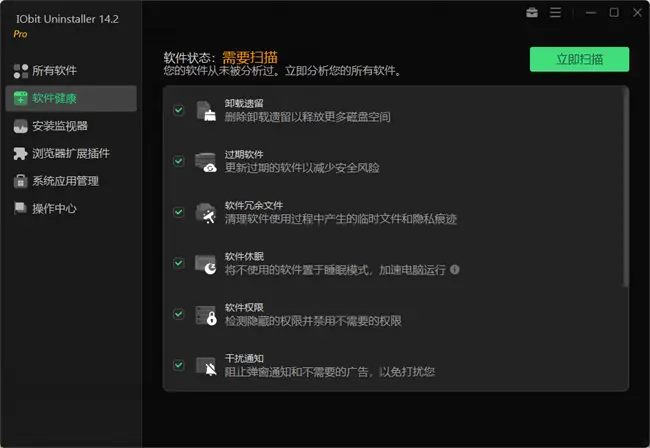Image resolution: width=650 pixels, height=448 pixels.
Task: Minimize the IObit Uninstaller window
Action: [591, 13]
